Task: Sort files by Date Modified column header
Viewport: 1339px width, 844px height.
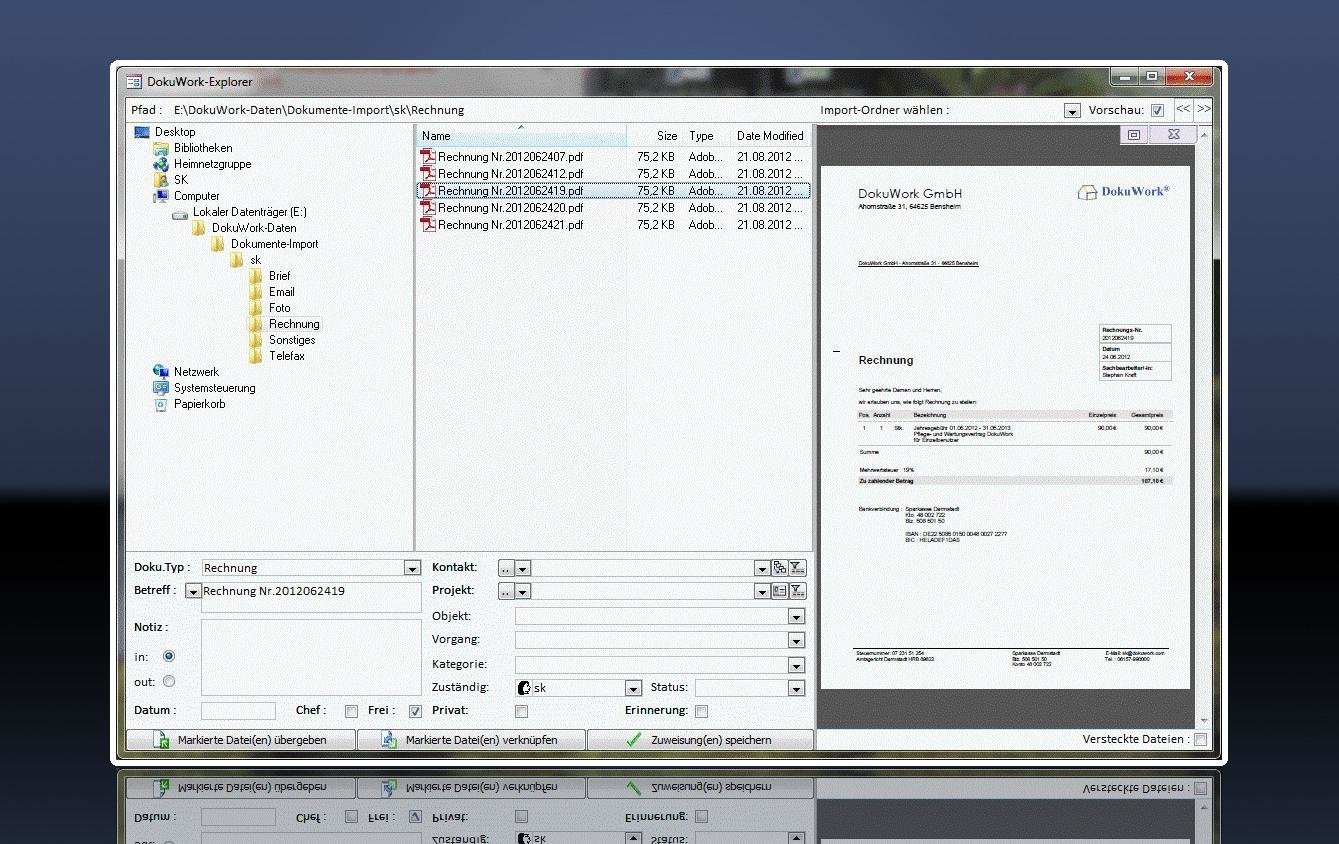Action: click(771, 135)
